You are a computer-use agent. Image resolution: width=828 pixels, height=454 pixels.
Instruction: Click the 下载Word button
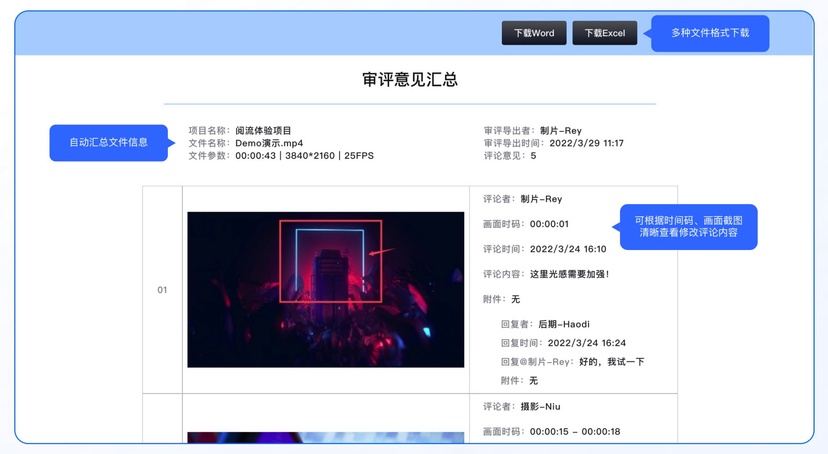click(x=534, y=33)
